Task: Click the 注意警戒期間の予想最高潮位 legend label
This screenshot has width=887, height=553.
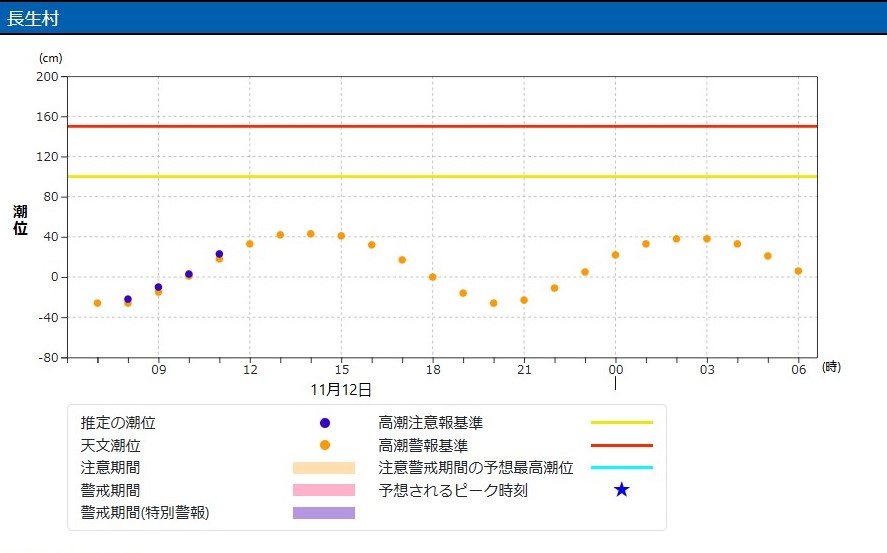Action: point(476,468)
